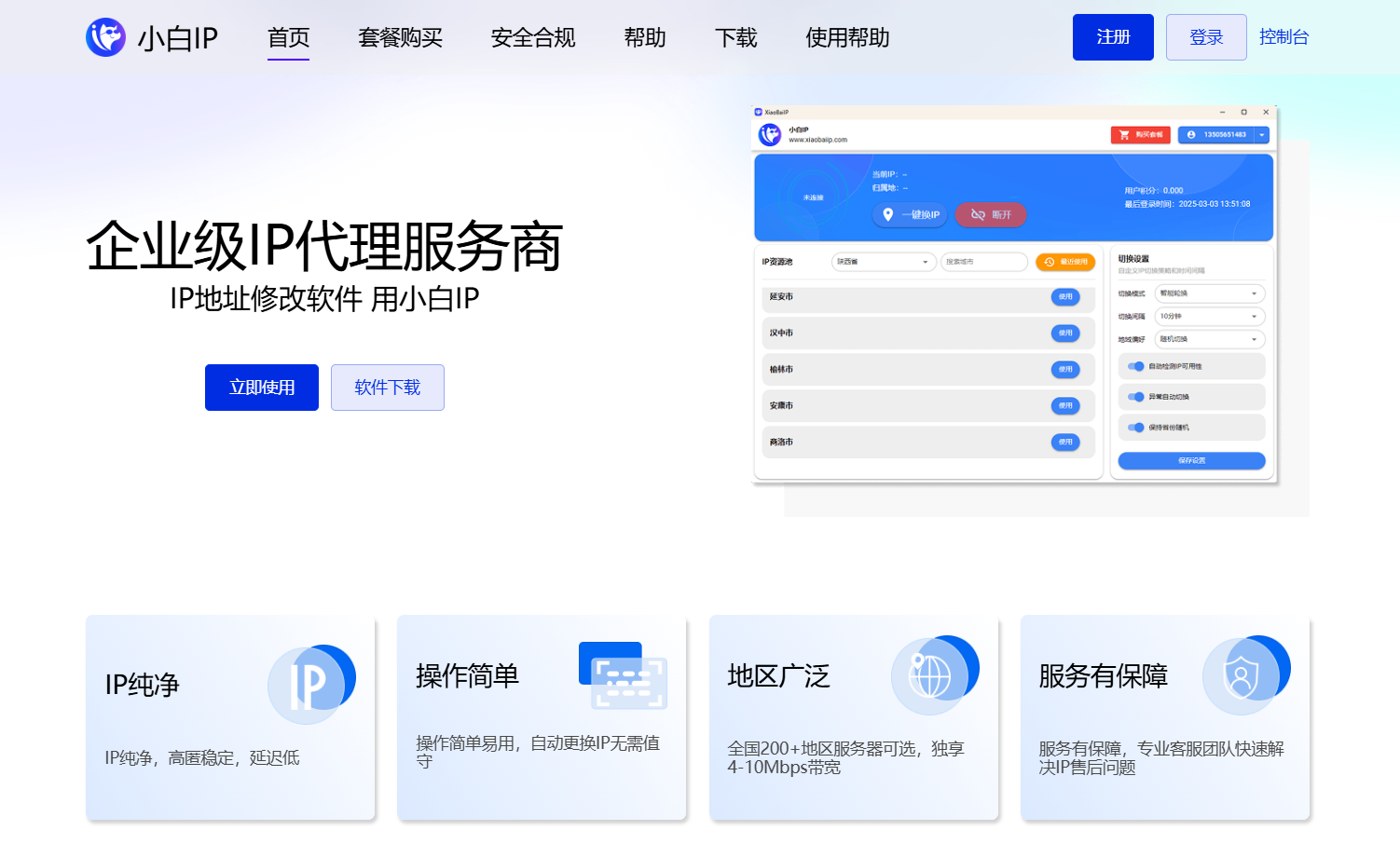The height and width of the screenshot is (844, 1400).
Task: Click 使用 button for 安康市
Action: [1065, 405]
